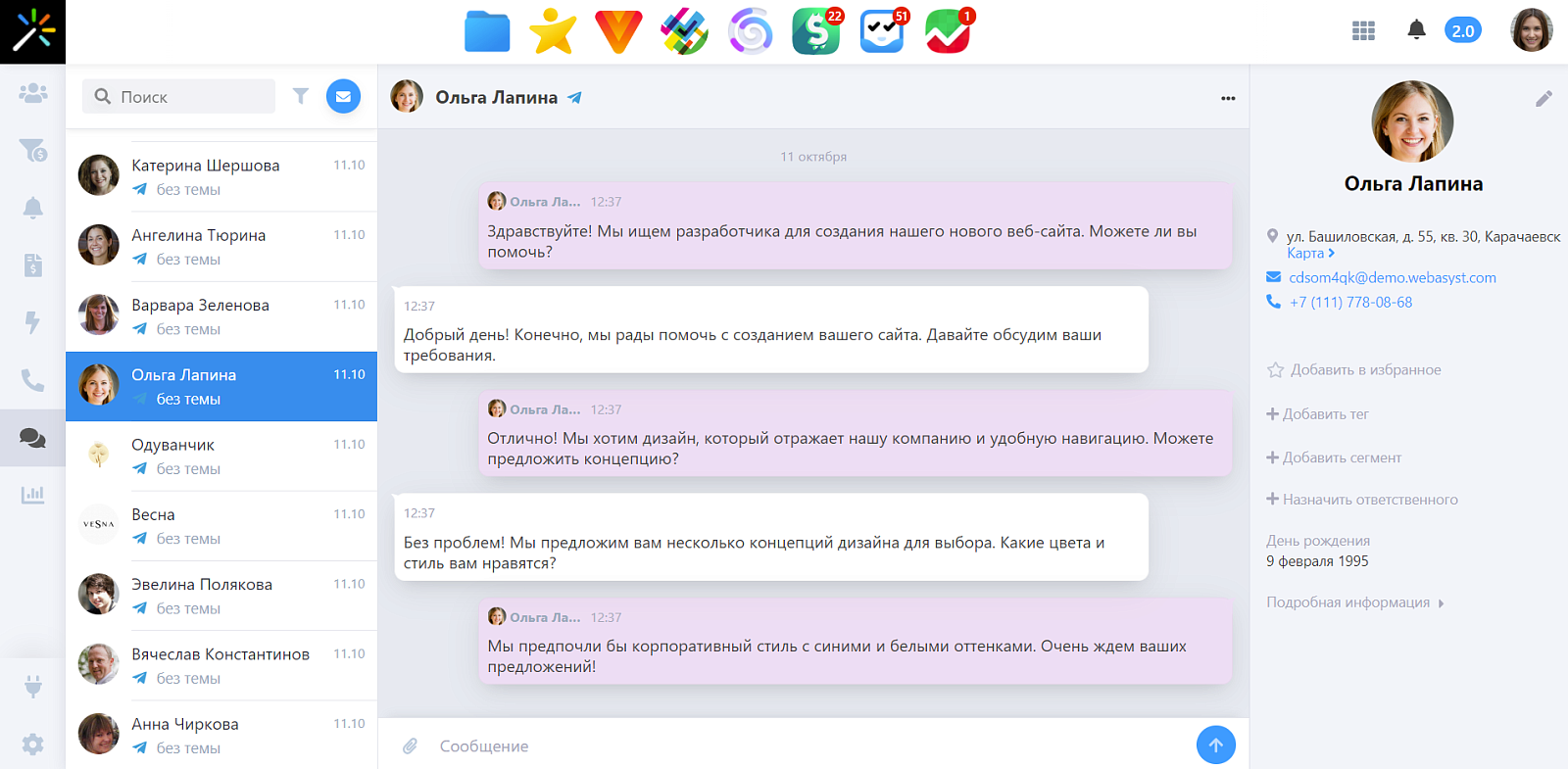
Task: Click the pencil edit contact icon
Action: (x=1543, y=98)
